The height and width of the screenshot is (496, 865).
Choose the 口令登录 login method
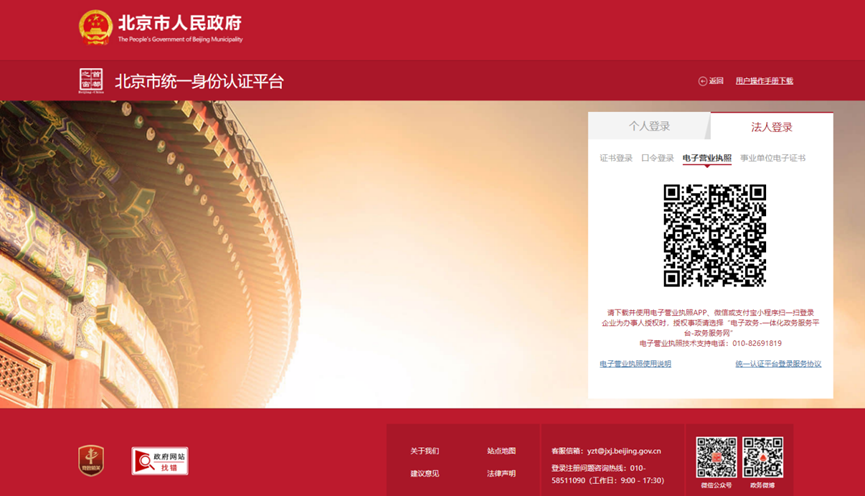point(658,158)
